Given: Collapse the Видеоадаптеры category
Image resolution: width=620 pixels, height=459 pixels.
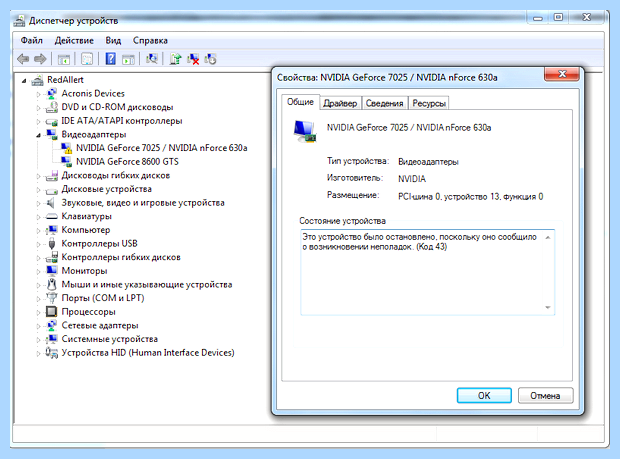Looking at the screenshot, I should 38,135.
